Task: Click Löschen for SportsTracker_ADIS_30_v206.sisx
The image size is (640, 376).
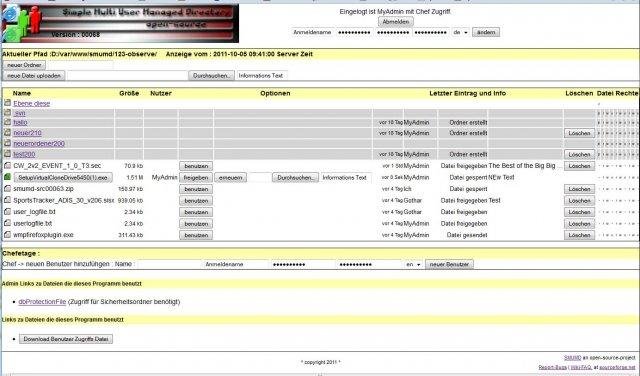Action: 579,201
